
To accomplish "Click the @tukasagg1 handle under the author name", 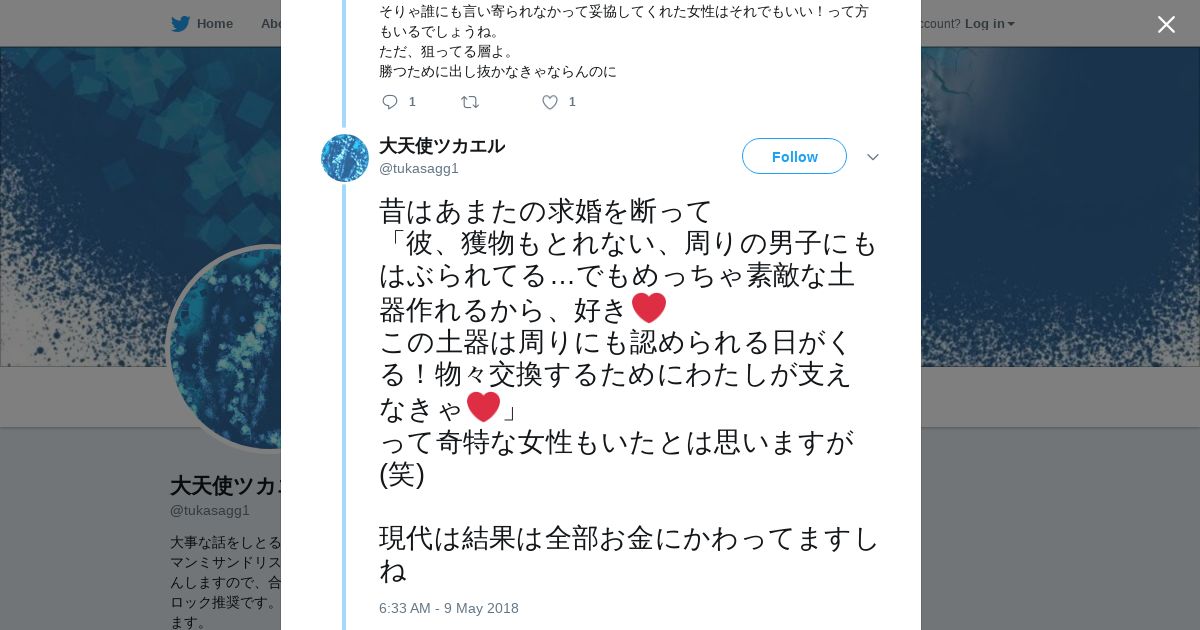I will pyautogui.click(x=419, y=168).
